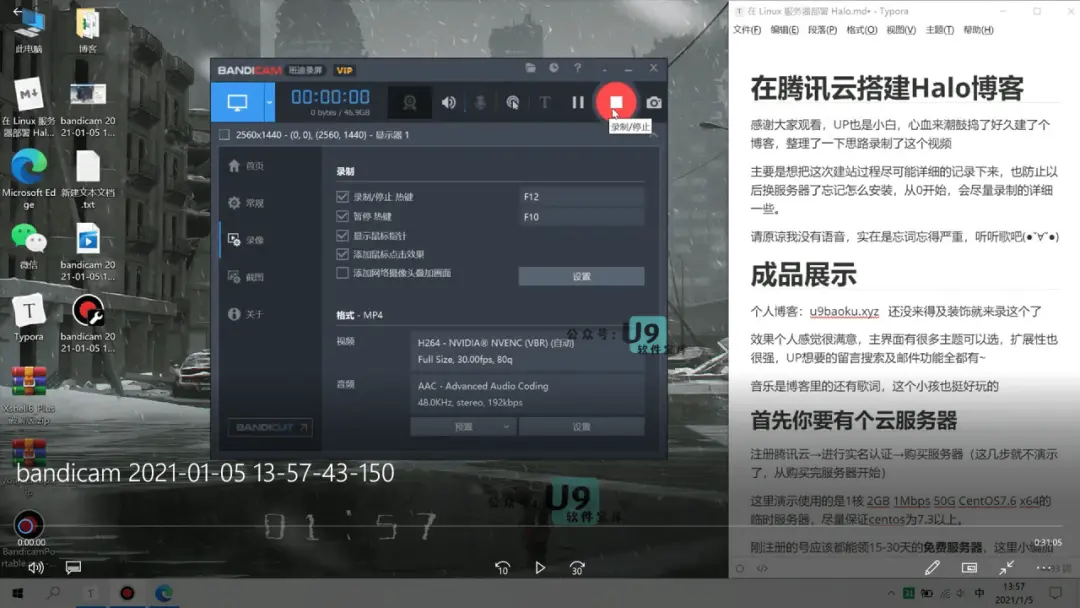This screenshot has width=1080, height=608.
Task: Toggle the speaker sound icon in Bandicam
Action: (x=448, y=103)
